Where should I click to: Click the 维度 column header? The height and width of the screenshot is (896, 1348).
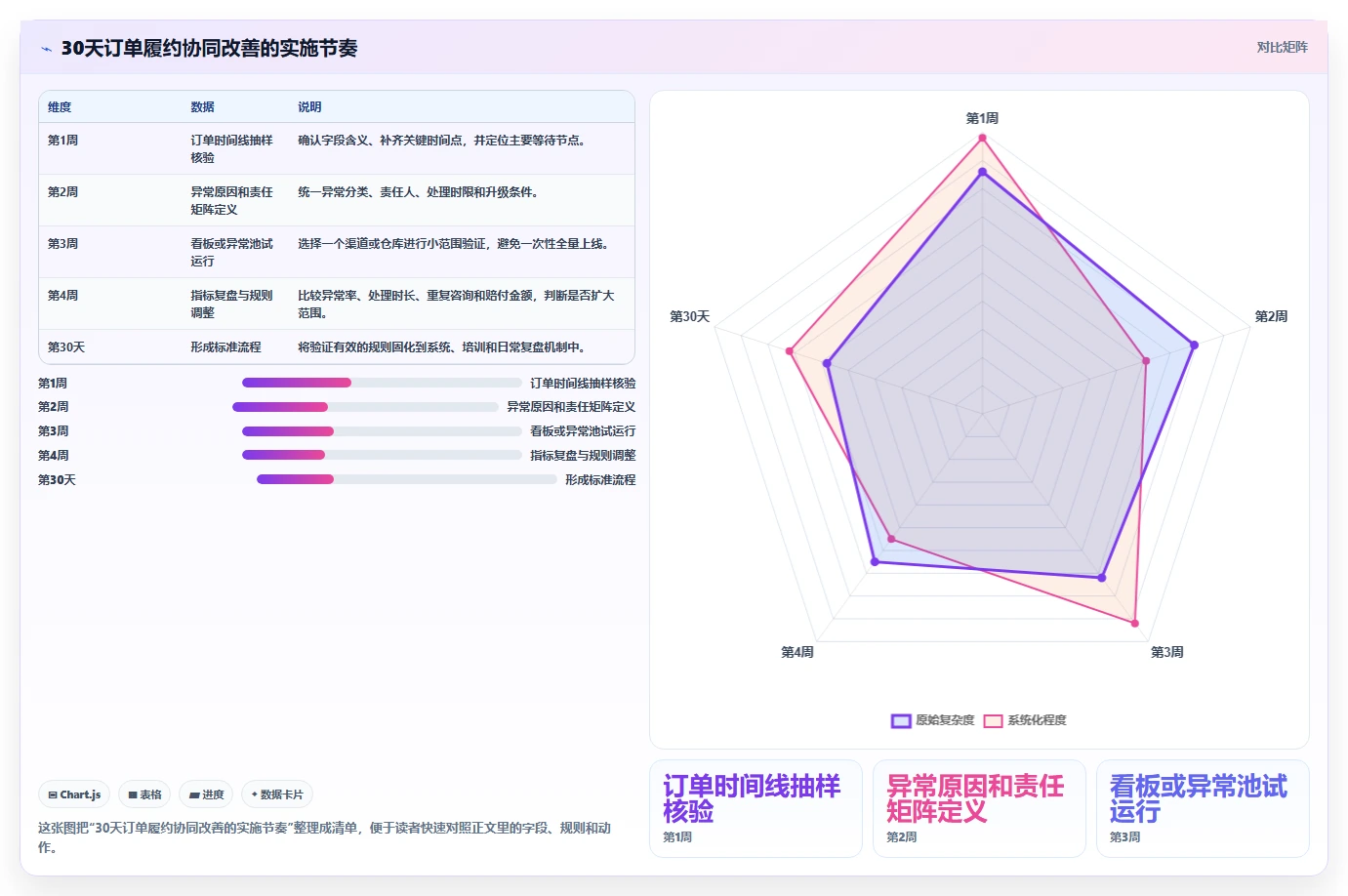click(x=60, y=107)
